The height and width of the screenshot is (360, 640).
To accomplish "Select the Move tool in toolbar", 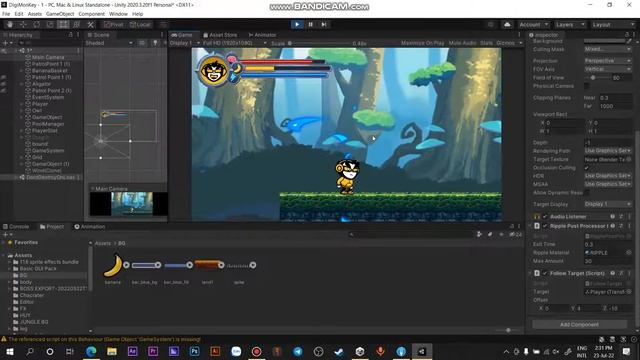I will point(23,24).
